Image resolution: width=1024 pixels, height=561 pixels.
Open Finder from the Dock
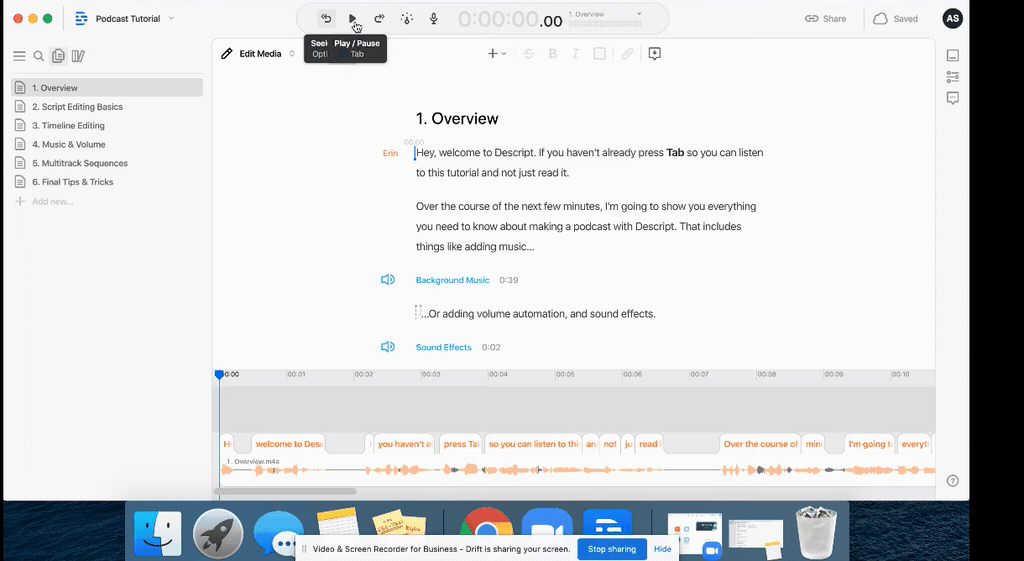157,533
